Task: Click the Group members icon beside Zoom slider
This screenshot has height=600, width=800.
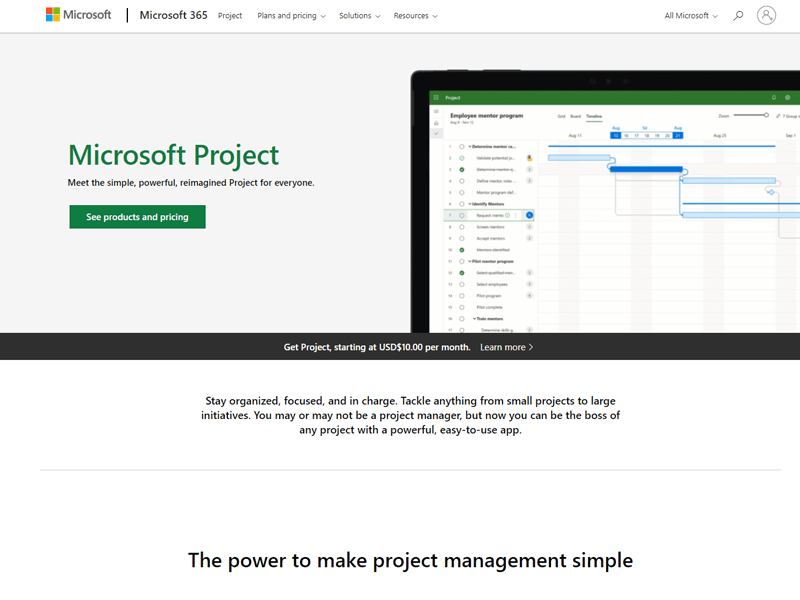Action: (779, 116)
